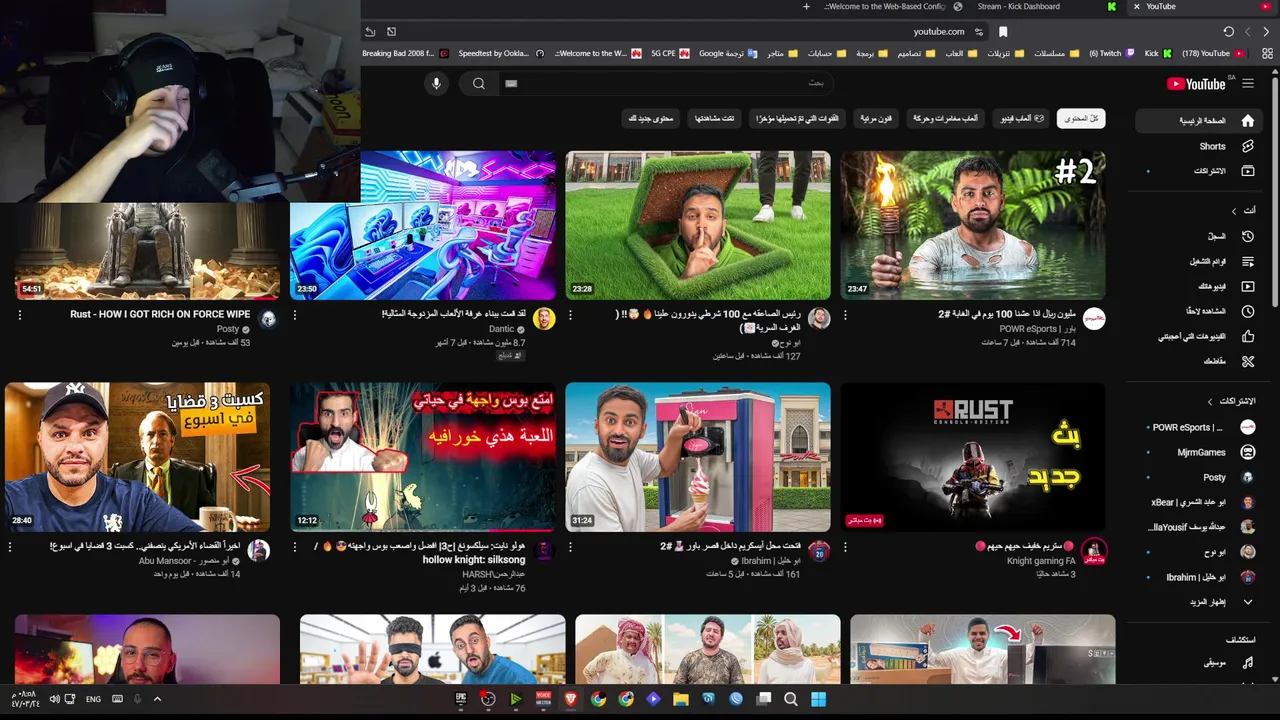Image resolution: width=1280 pixels, height=720 pixels.
Task: Open Your clips scissors item in sidebar
Action: click(1200, 361)
